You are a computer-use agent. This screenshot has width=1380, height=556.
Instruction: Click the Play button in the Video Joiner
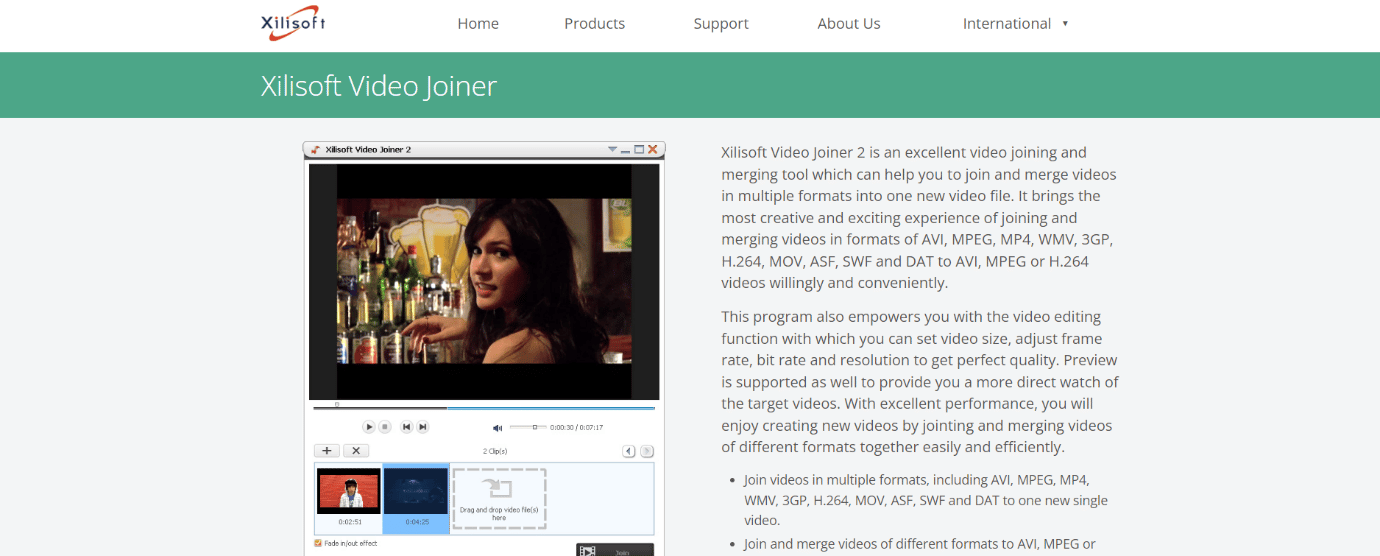tap(368, 427)
